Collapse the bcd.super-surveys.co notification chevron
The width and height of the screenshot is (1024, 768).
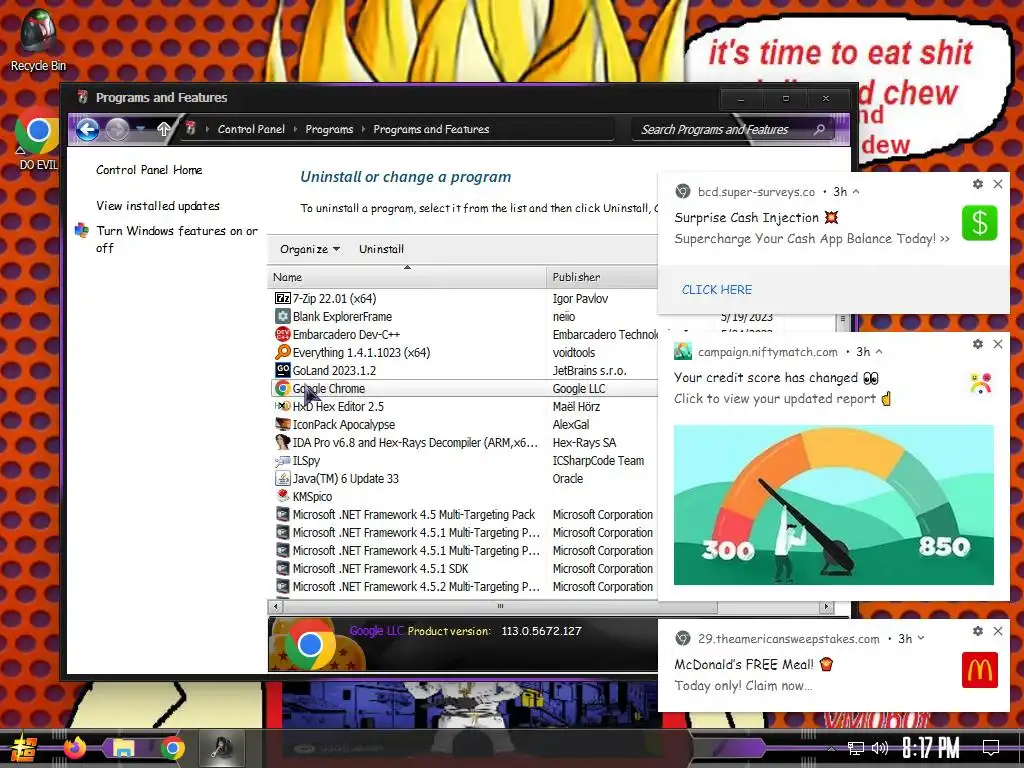[x=856, y=192]
